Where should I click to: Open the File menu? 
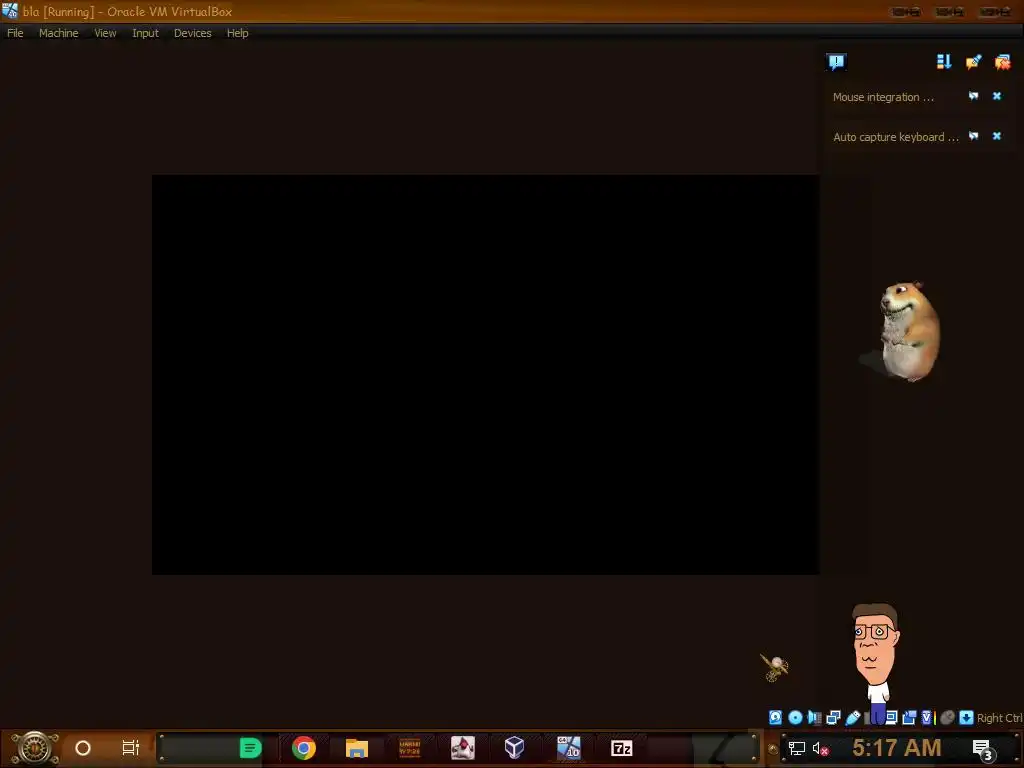pos(15,33)
